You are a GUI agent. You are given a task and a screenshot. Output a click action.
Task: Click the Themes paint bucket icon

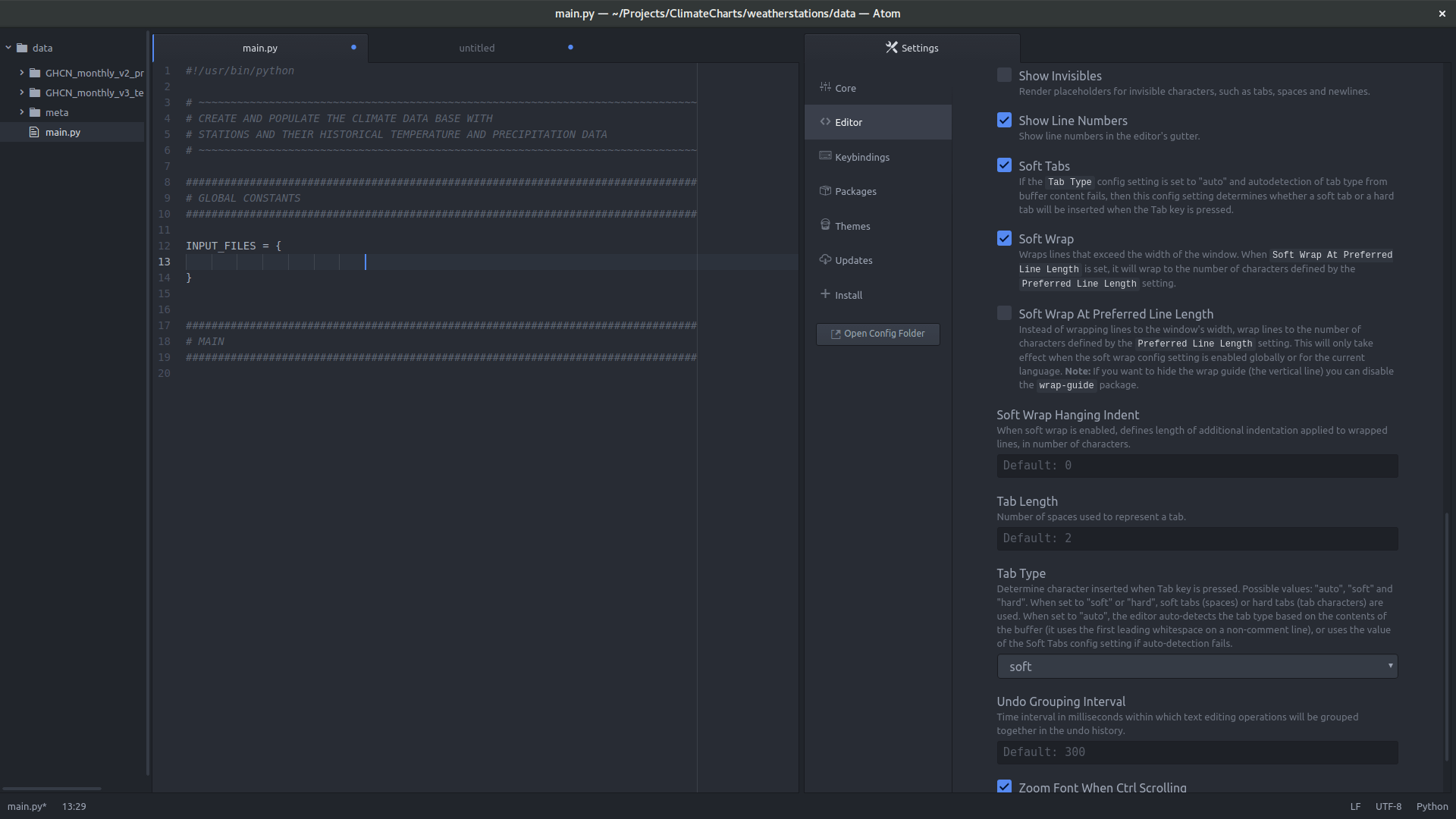click(825, 224)
